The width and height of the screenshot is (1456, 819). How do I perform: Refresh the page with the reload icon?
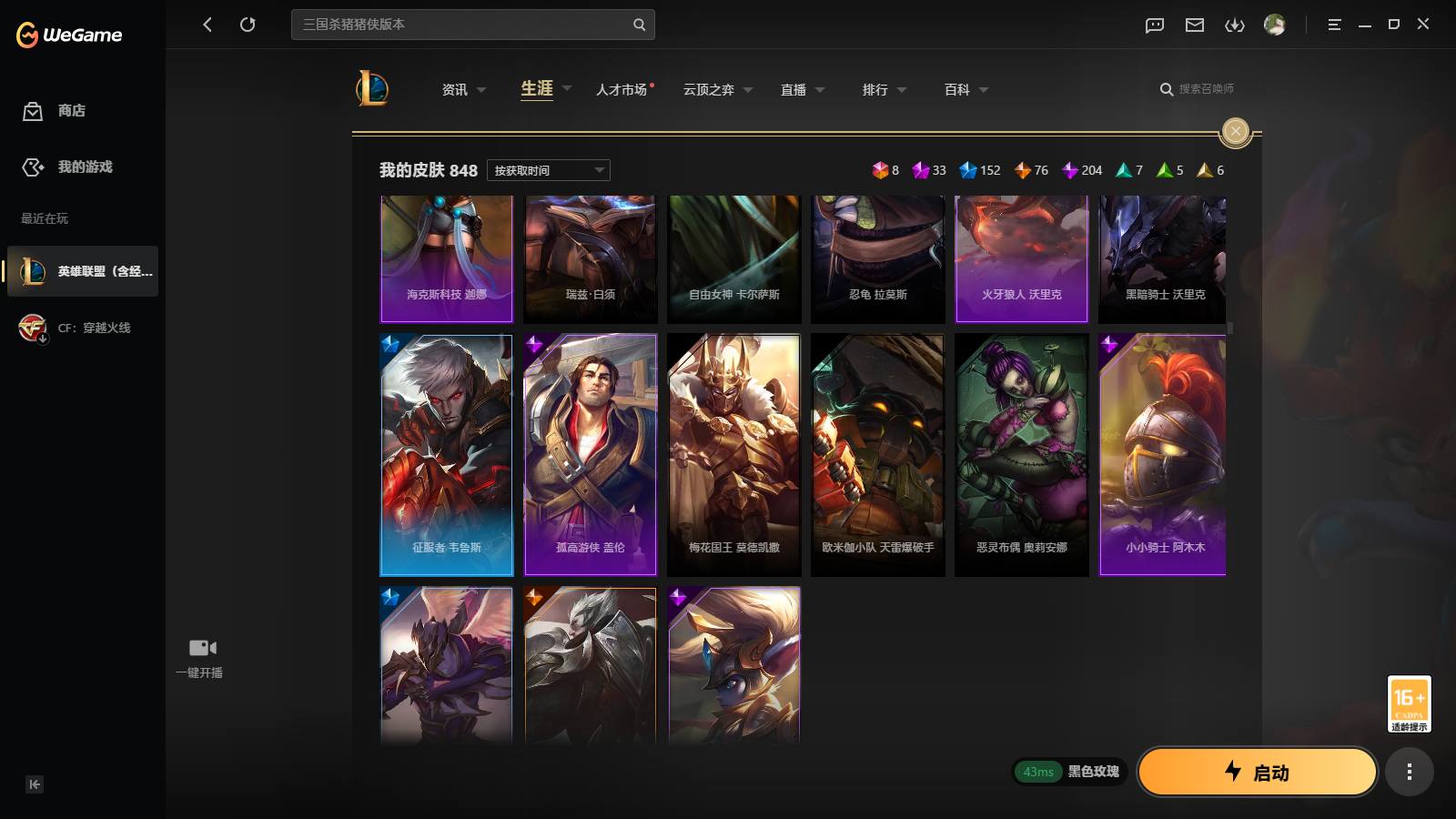coord(248,25)
